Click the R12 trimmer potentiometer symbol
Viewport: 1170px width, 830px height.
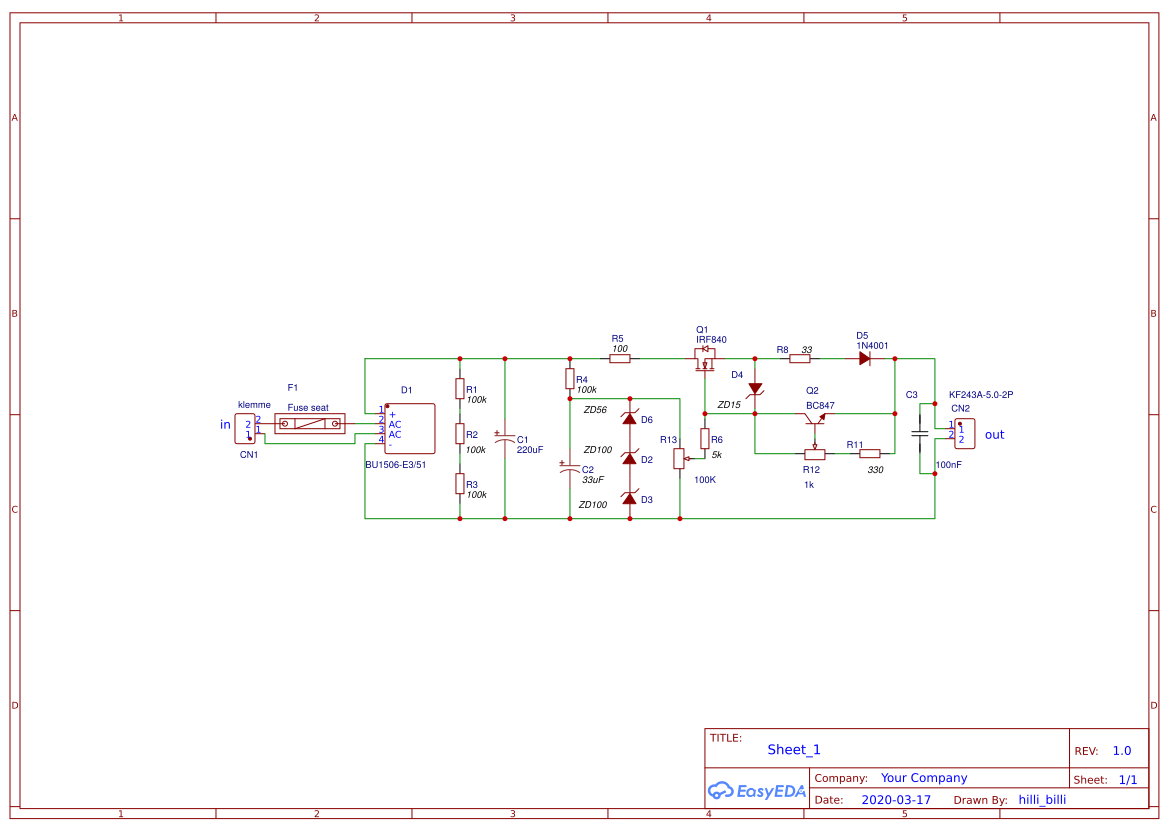coord(814,453)
